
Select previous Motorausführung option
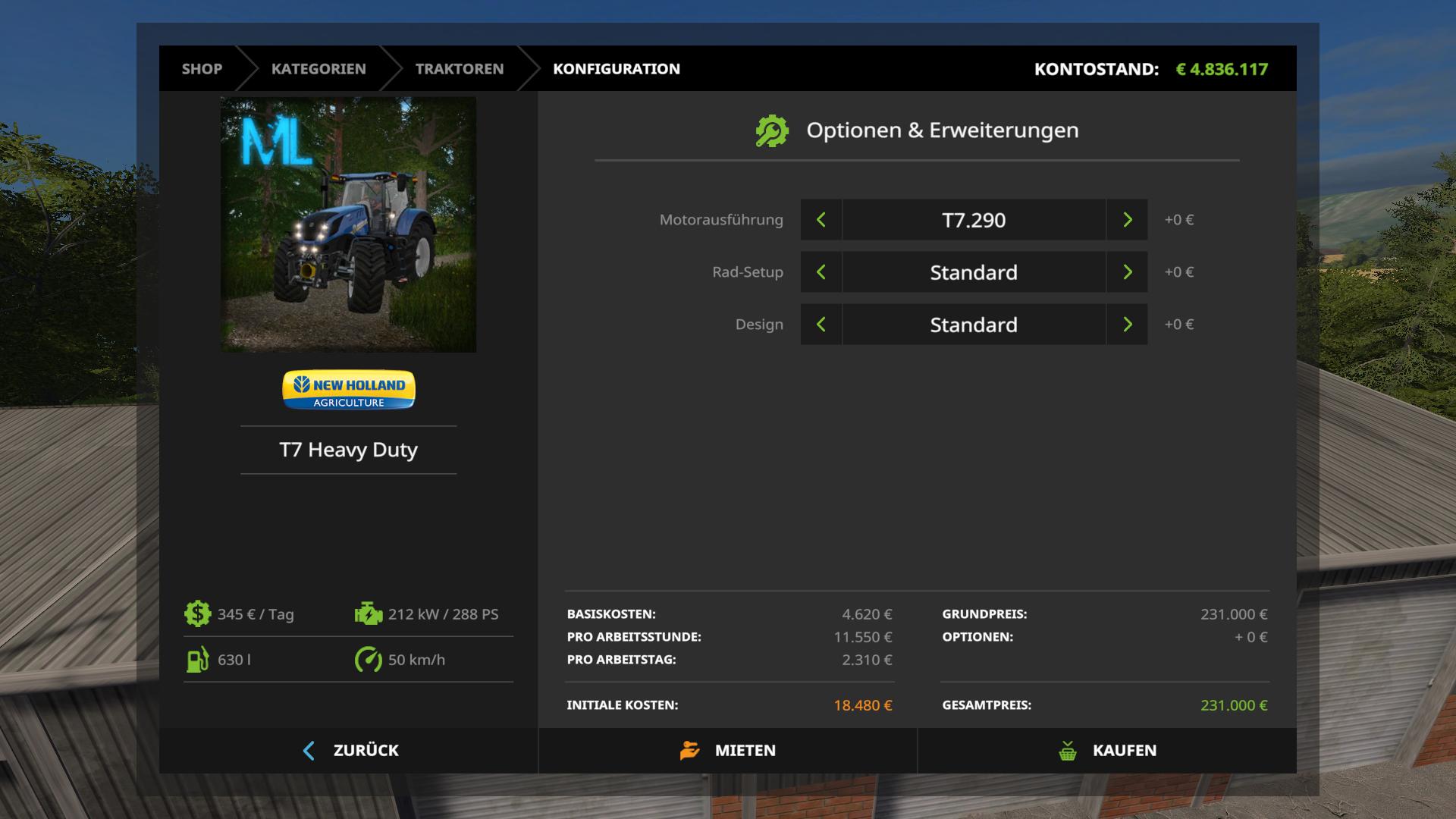pos(821,220)
